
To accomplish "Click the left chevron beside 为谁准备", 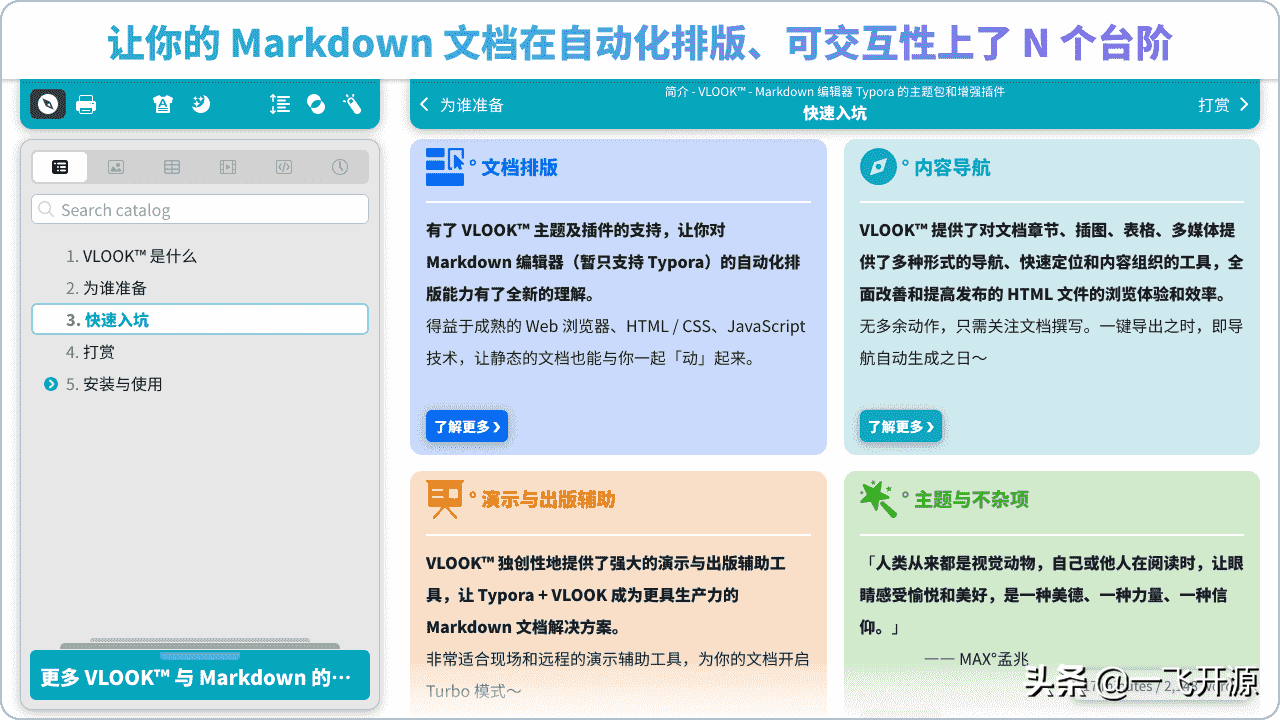I will pyautogui.click(x=424, y=104).
